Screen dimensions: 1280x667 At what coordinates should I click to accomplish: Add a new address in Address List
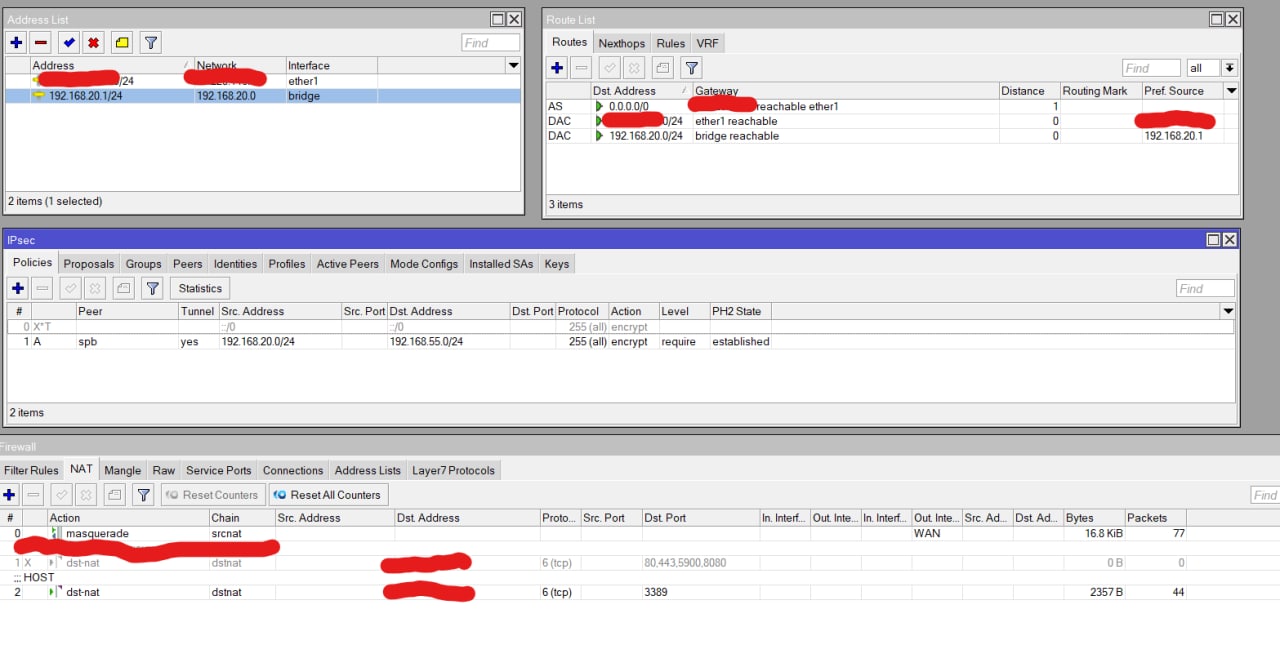(16, 43)
